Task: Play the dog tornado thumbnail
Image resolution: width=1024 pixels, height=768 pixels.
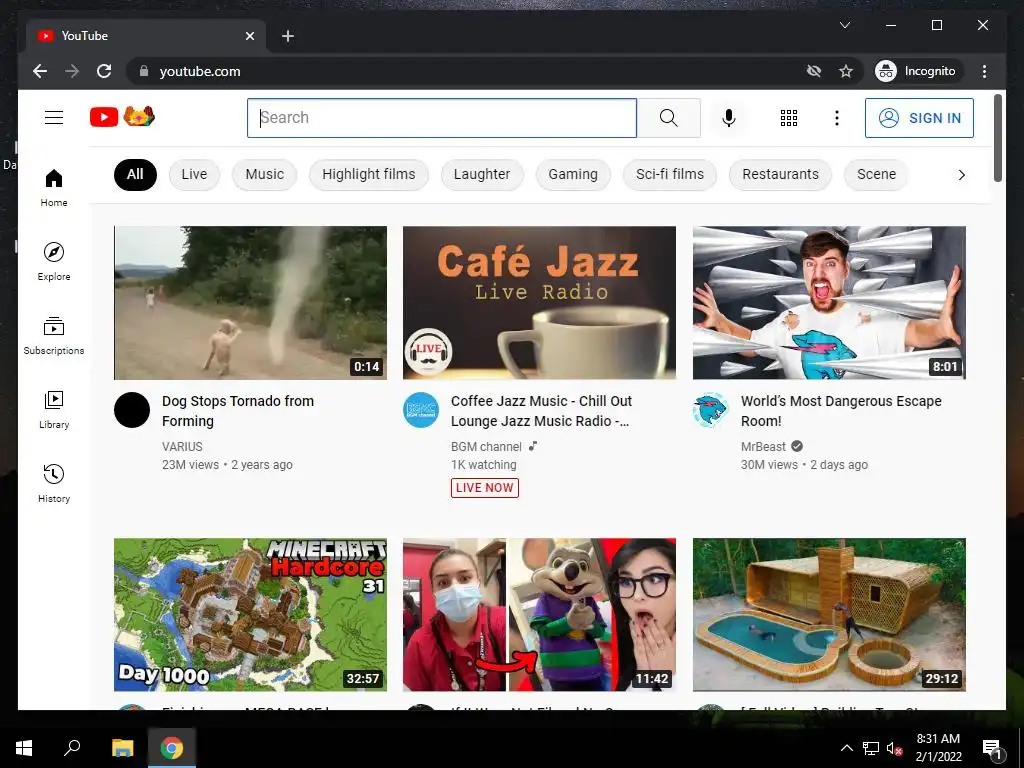Action: pyautogui.click(x=250, y=303)
